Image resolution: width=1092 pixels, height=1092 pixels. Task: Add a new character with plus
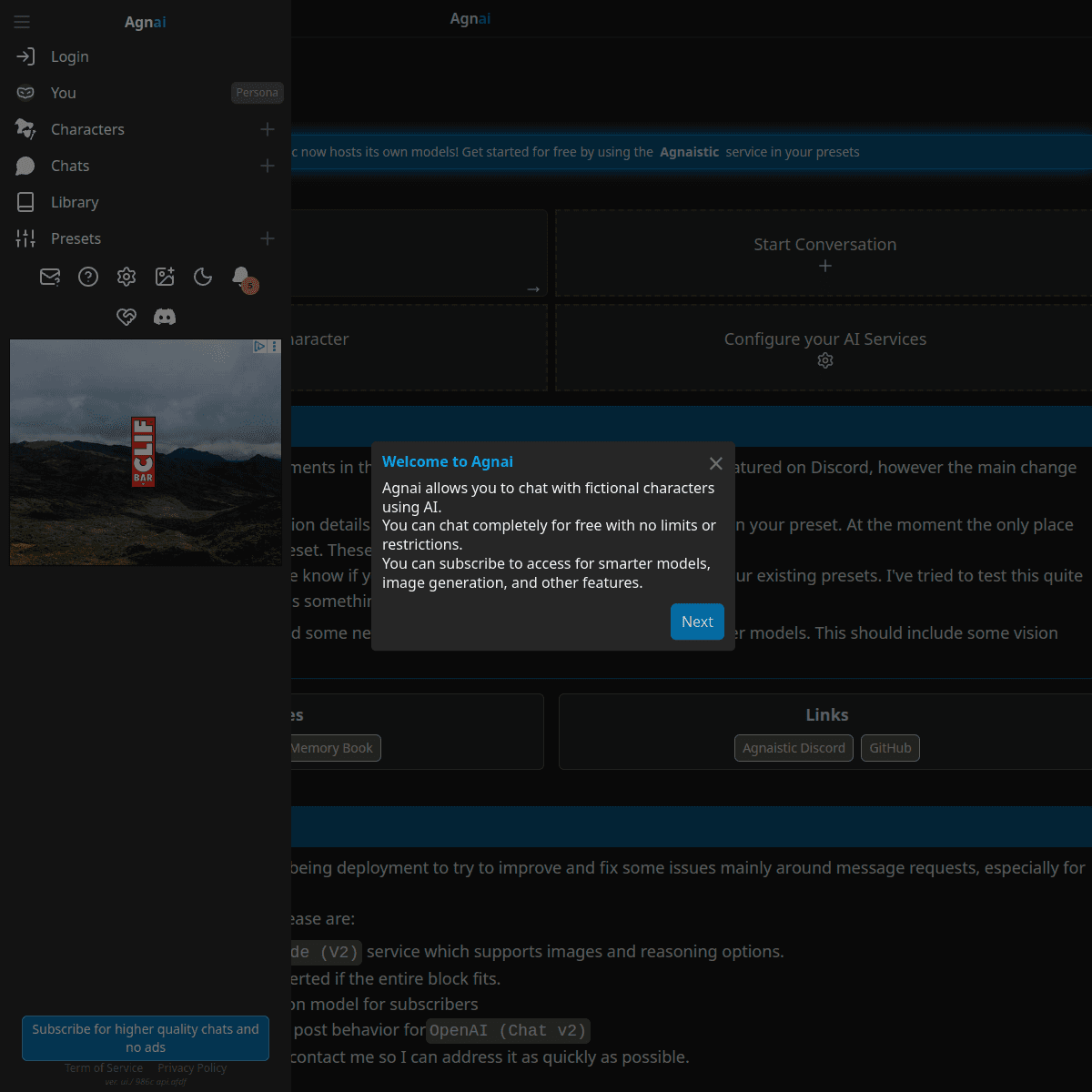(267, 129)
